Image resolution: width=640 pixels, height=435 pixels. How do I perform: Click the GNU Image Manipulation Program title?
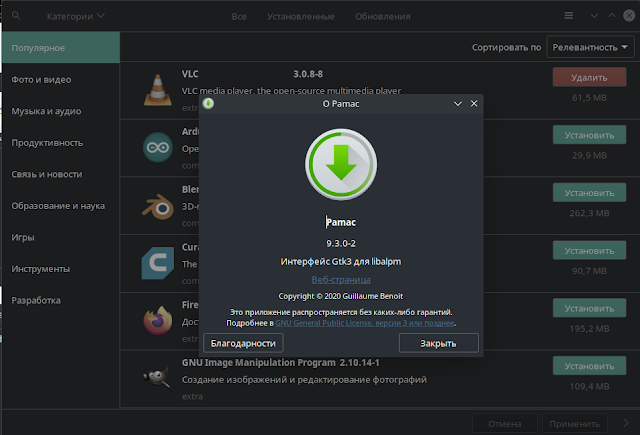pos(258,362)
